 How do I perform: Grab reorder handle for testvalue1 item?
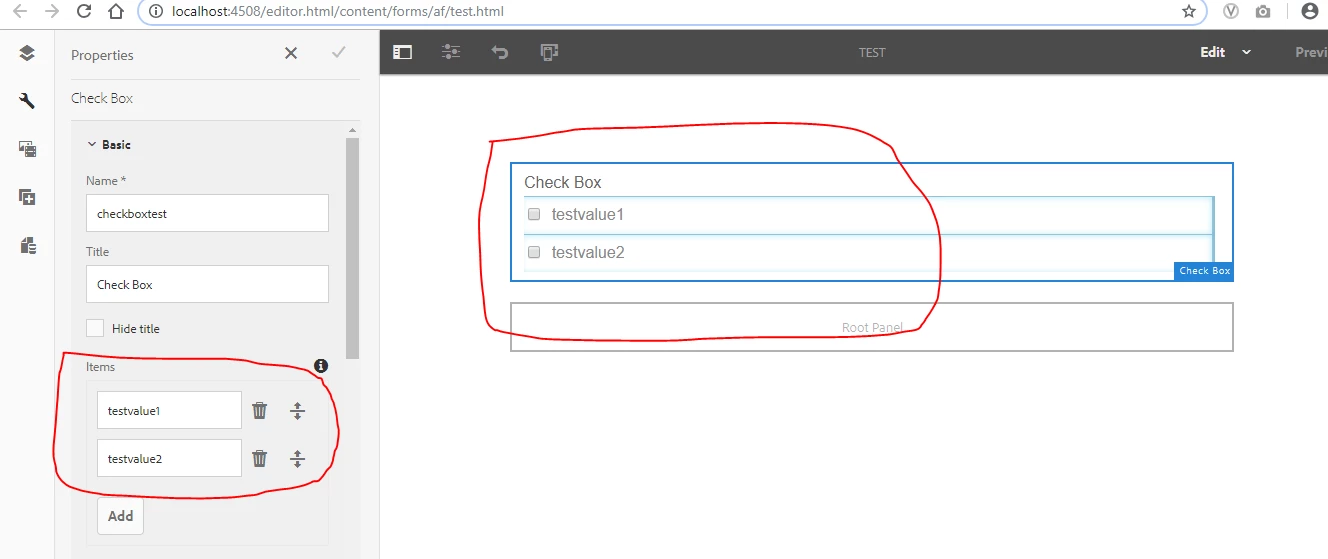(297, 410)
